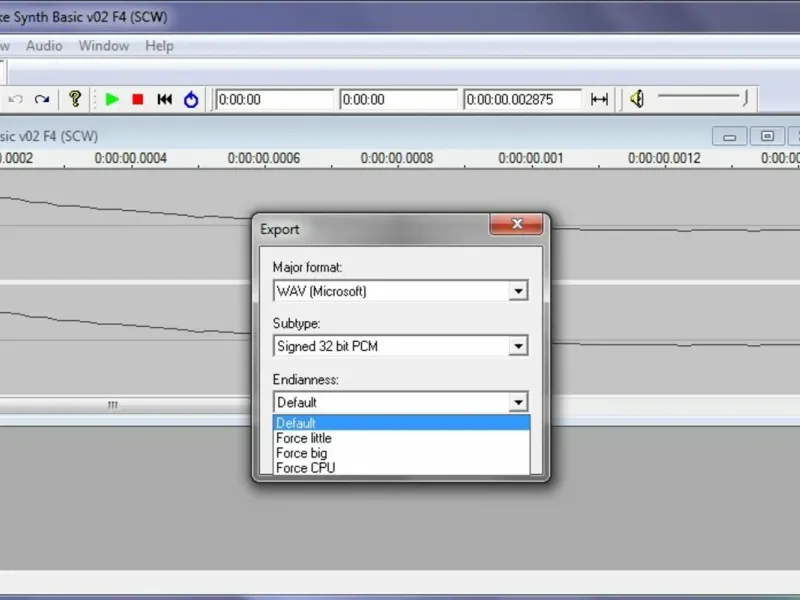Expand the Subtype dropdown
The width and height of the screenshot is (800, 600).
518,346
